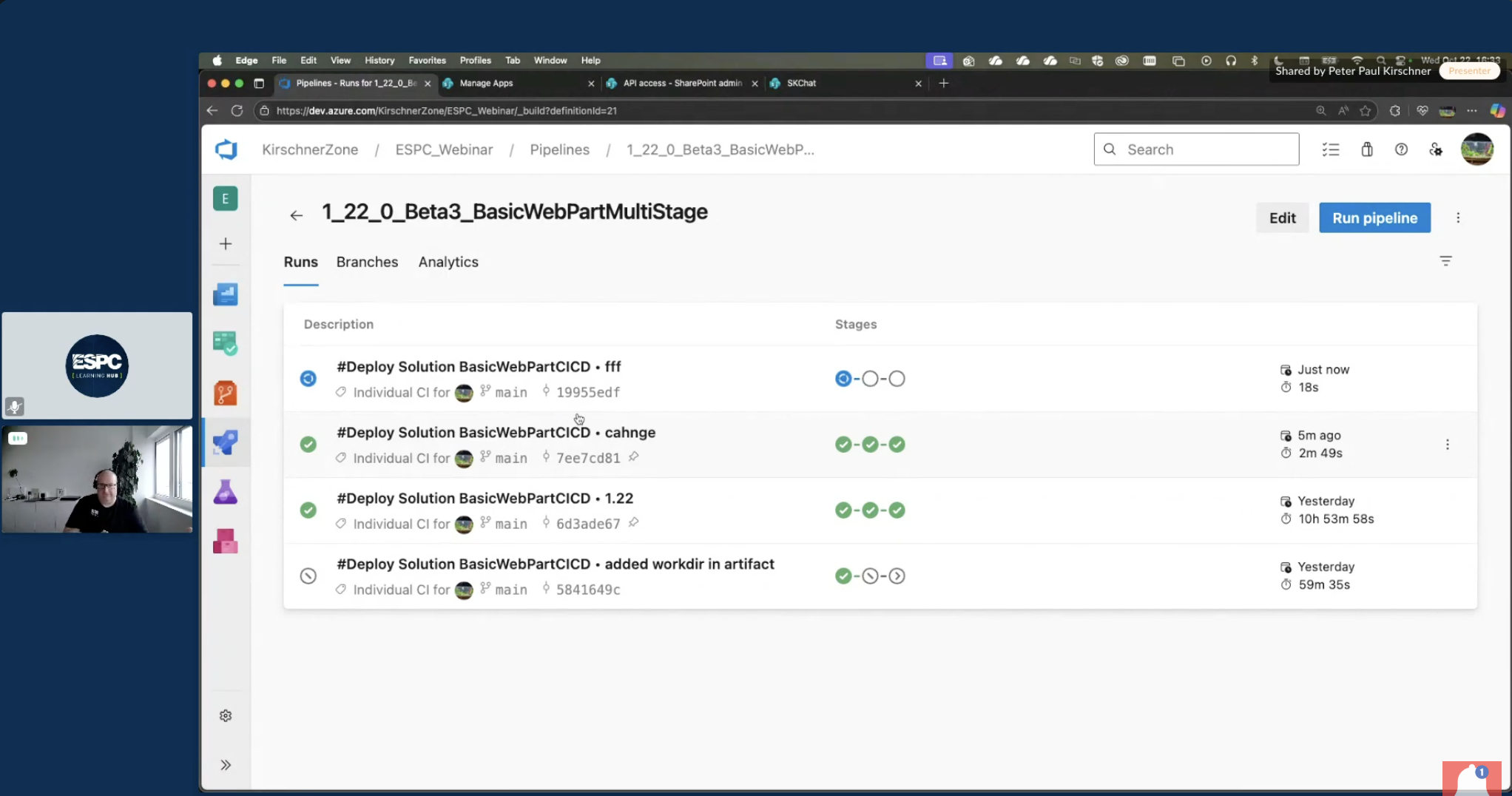Click the Edit pipeline button
Image resolution: width=1512 pixels, height=796 pixels.
click(1282, 218)
